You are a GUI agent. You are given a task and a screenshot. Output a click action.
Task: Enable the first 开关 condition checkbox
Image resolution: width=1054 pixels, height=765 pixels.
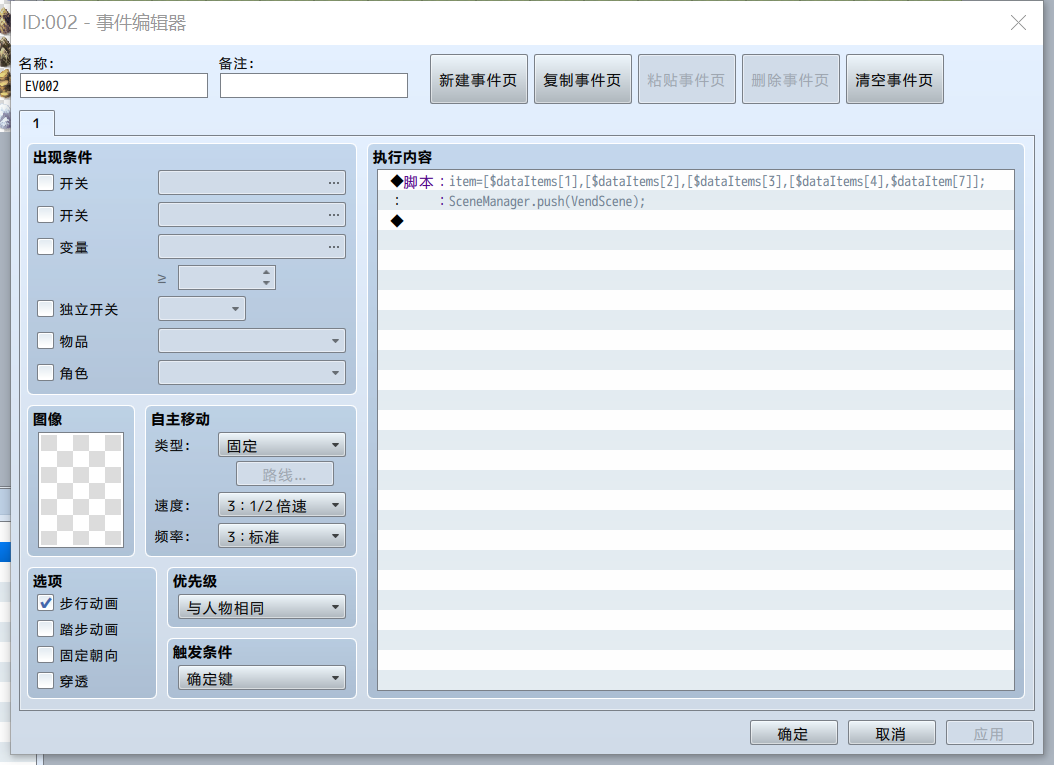(45, 182)
